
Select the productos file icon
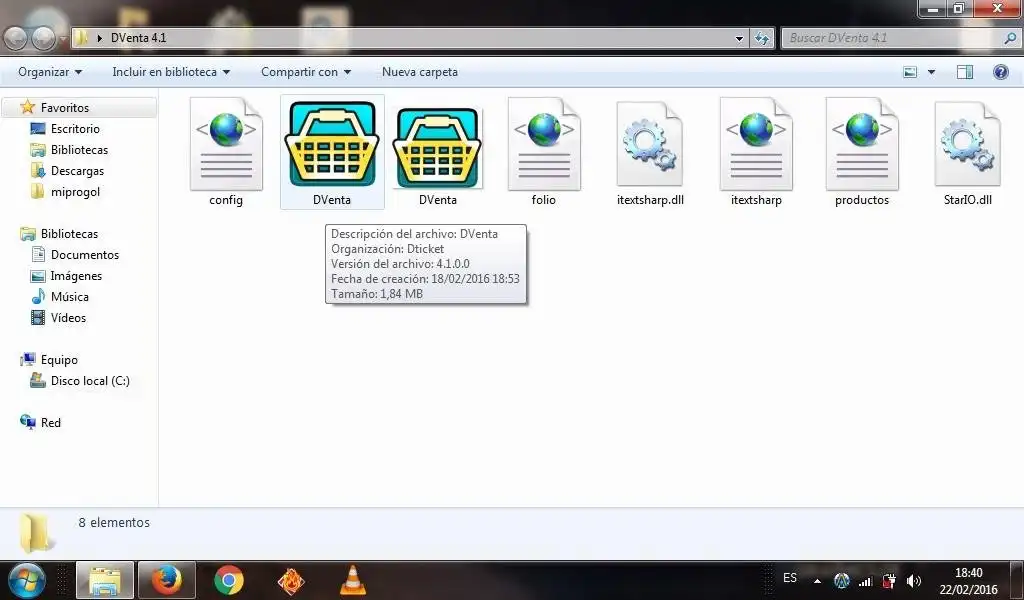click(x=862, y=144)
